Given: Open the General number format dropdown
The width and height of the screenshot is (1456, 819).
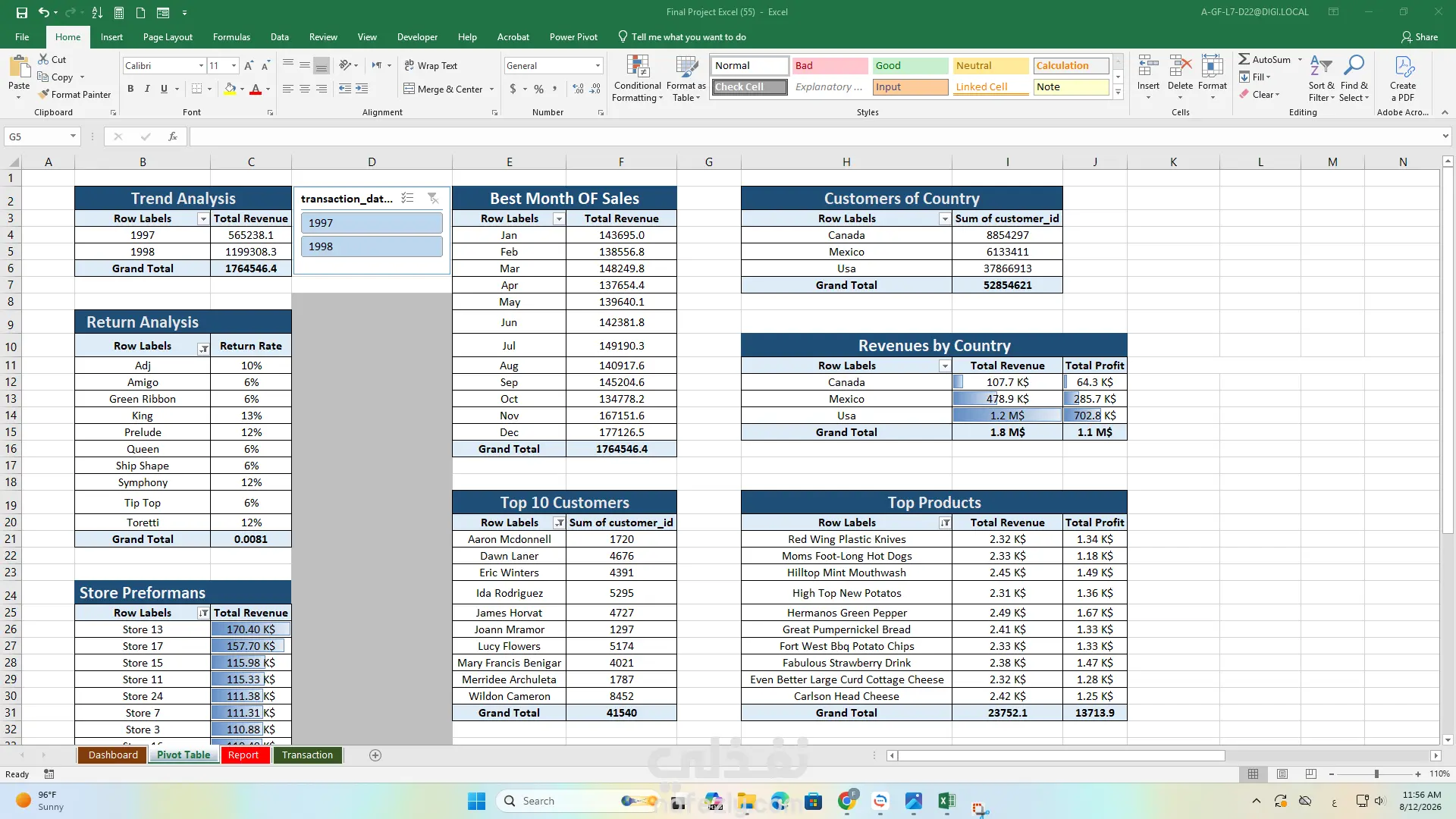Looking at the screenshot, I should 598,66.
